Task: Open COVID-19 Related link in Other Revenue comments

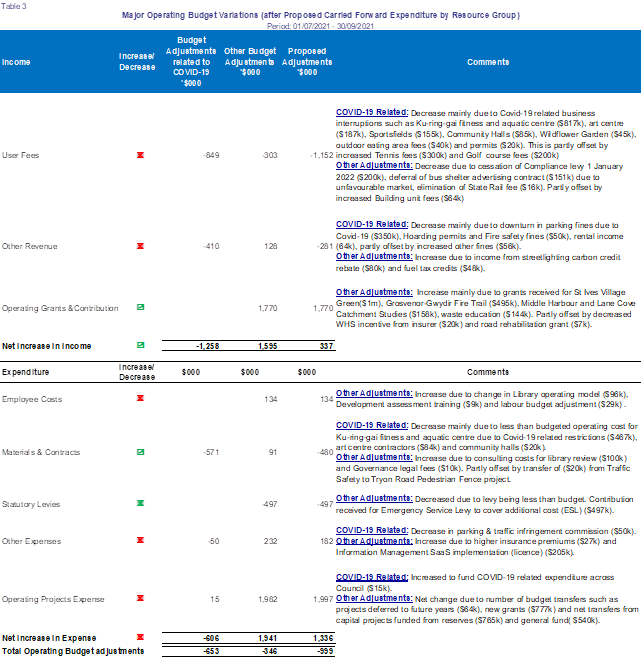Action: [372, 225]
